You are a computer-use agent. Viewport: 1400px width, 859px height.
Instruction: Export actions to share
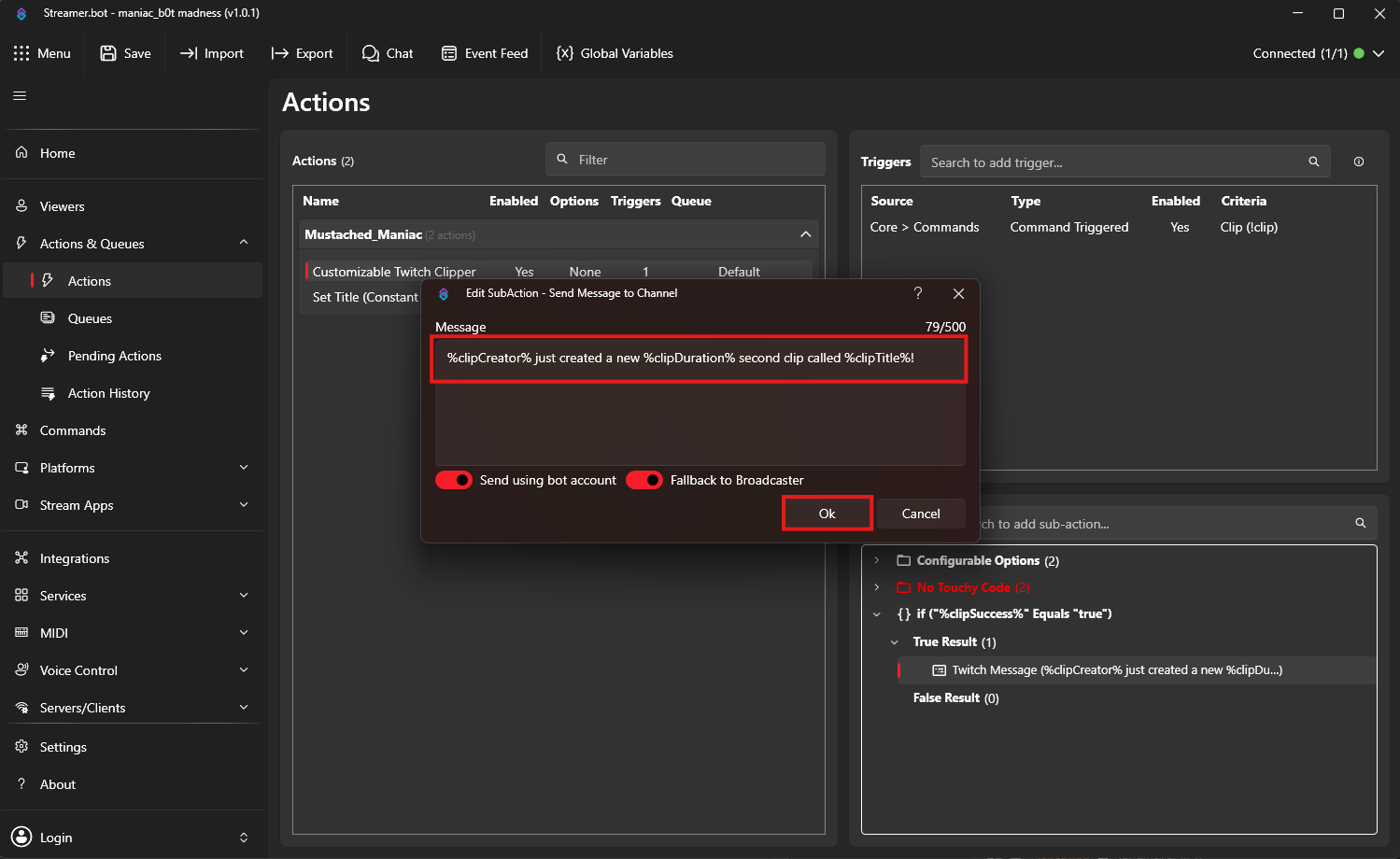tap(302, 53)
